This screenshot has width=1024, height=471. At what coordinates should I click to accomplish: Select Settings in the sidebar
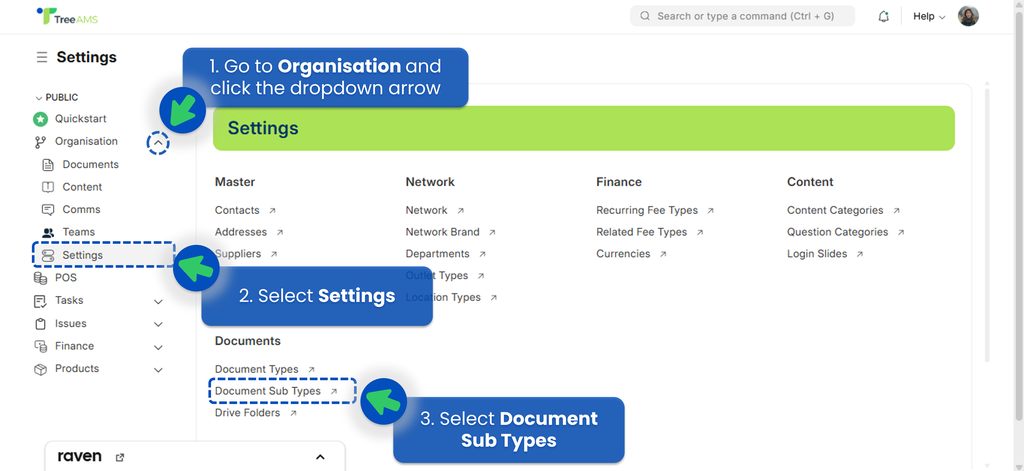[x=82, y=255]
